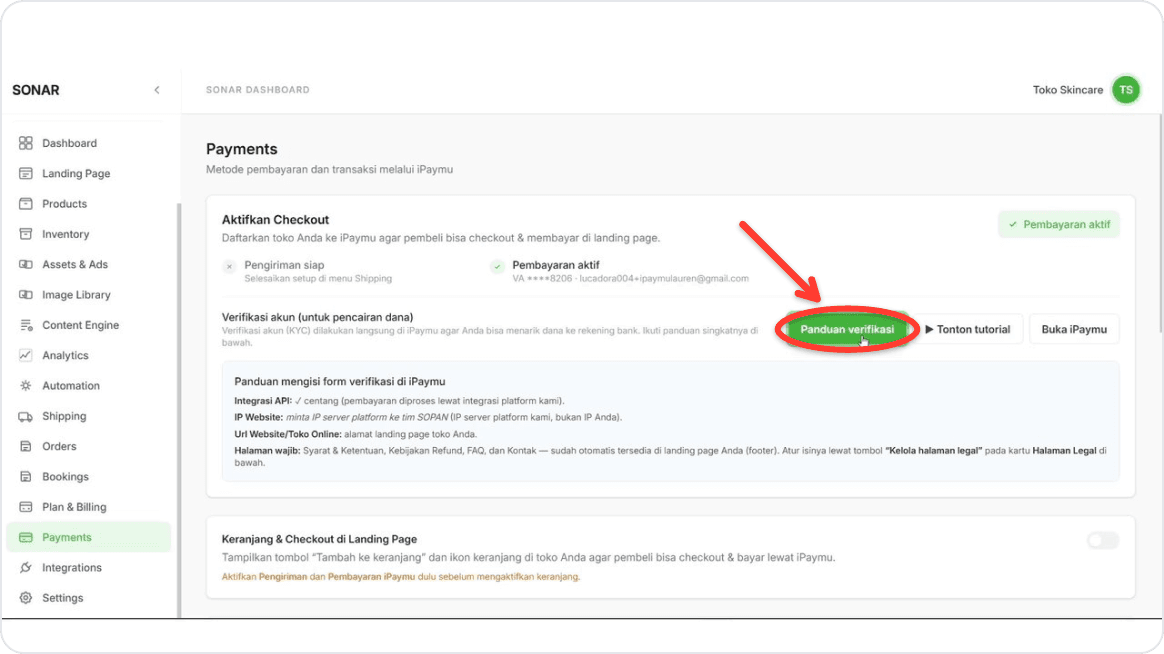The width and height of the screenshot is (1164, 654).
Task: Click the Integrasi API guide line
Action: pyautogui.click(x=399, y=401)
